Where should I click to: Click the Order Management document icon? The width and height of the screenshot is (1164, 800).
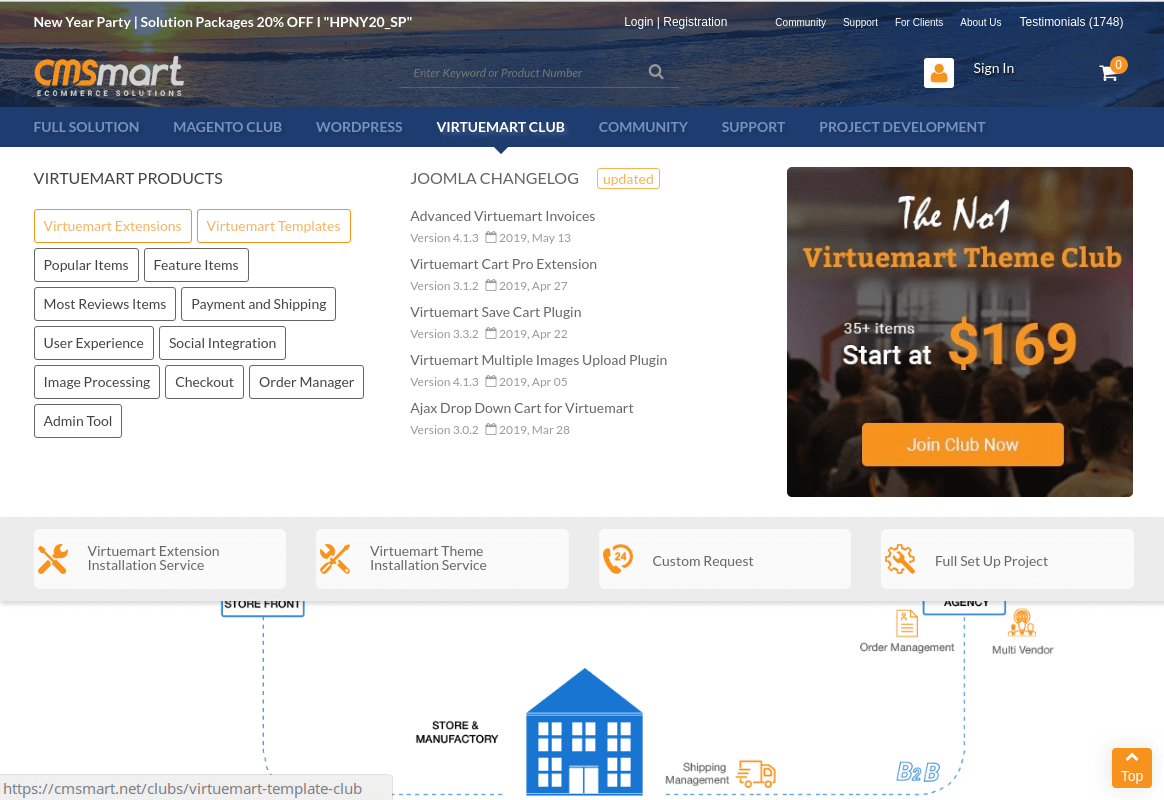[906, 623]
